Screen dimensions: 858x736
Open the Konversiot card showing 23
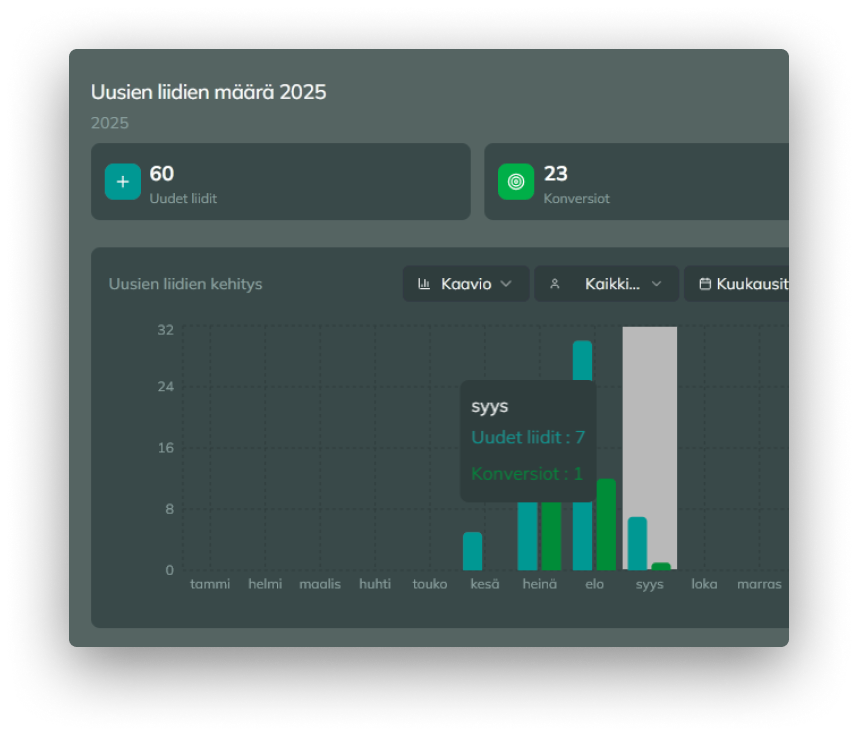point(640,182)
